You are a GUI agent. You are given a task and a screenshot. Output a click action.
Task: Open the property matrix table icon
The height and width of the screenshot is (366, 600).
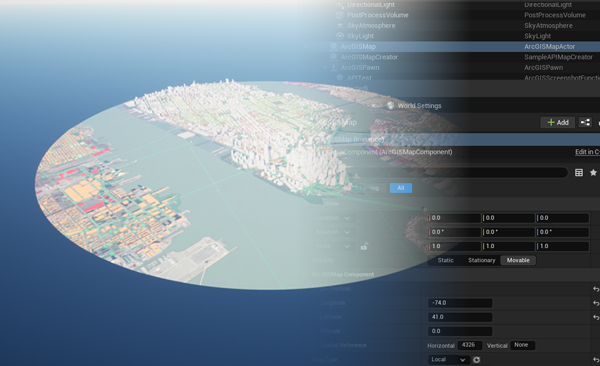click(579, 173)
